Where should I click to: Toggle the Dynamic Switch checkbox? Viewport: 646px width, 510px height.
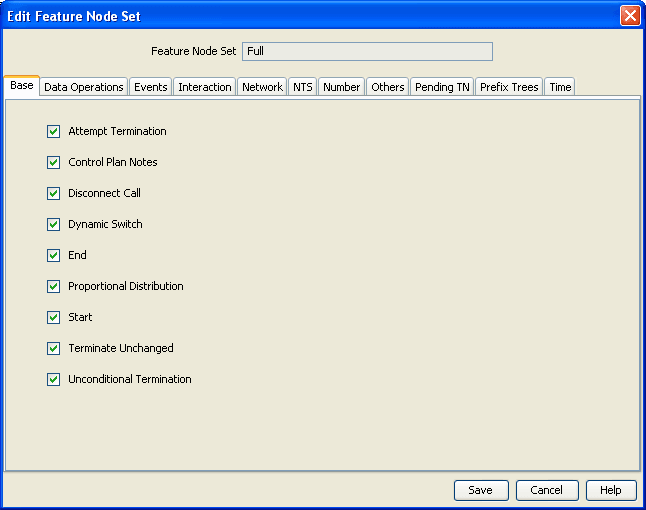54,225
